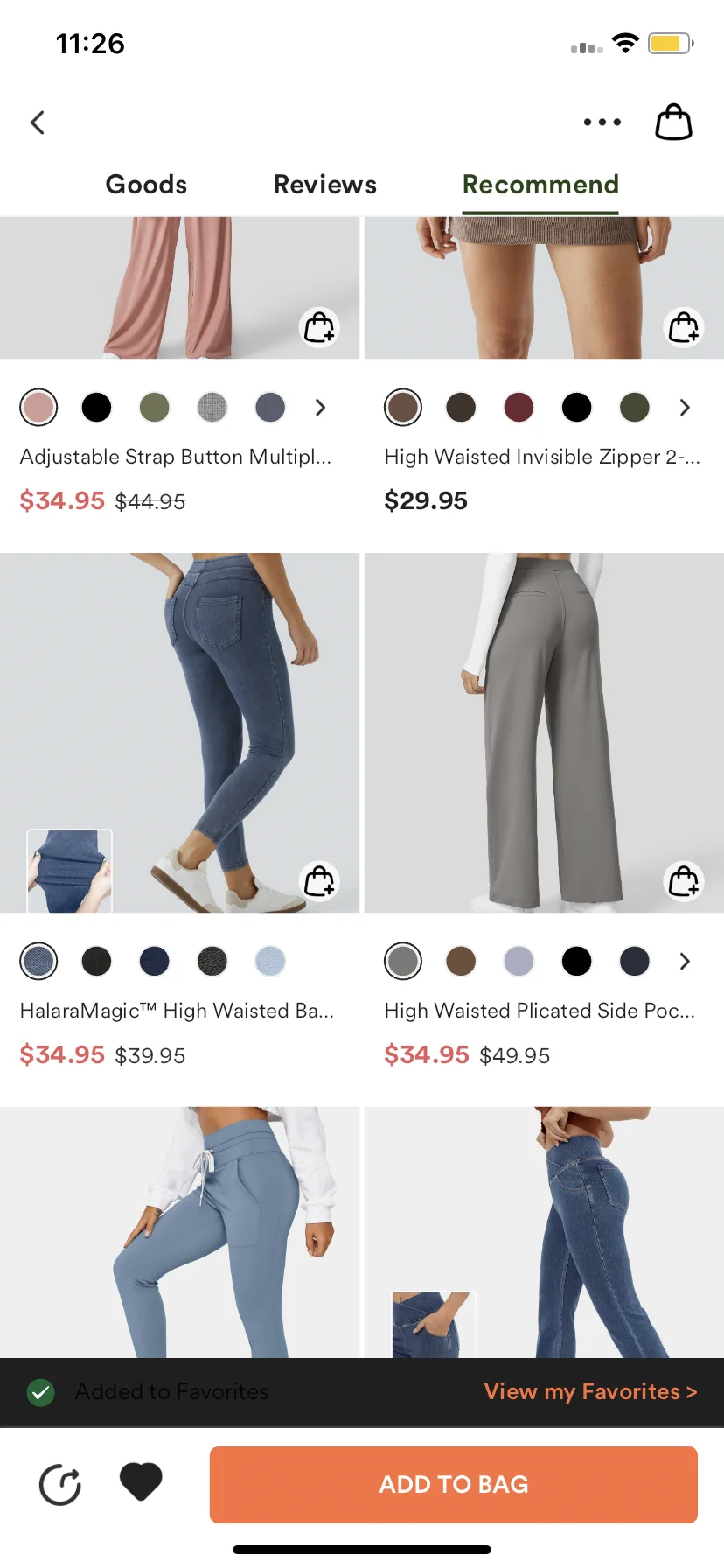The width and height of the screenshot is (724, 1568).
Task: Quick-add Adjustable Strap pants to bag
Action: point(319,328)
